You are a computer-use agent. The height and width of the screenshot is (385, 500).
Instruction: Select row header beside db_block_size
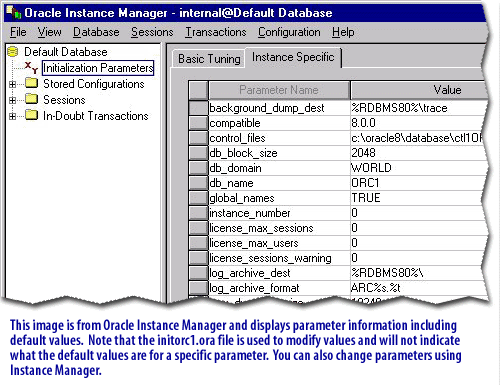198,153
